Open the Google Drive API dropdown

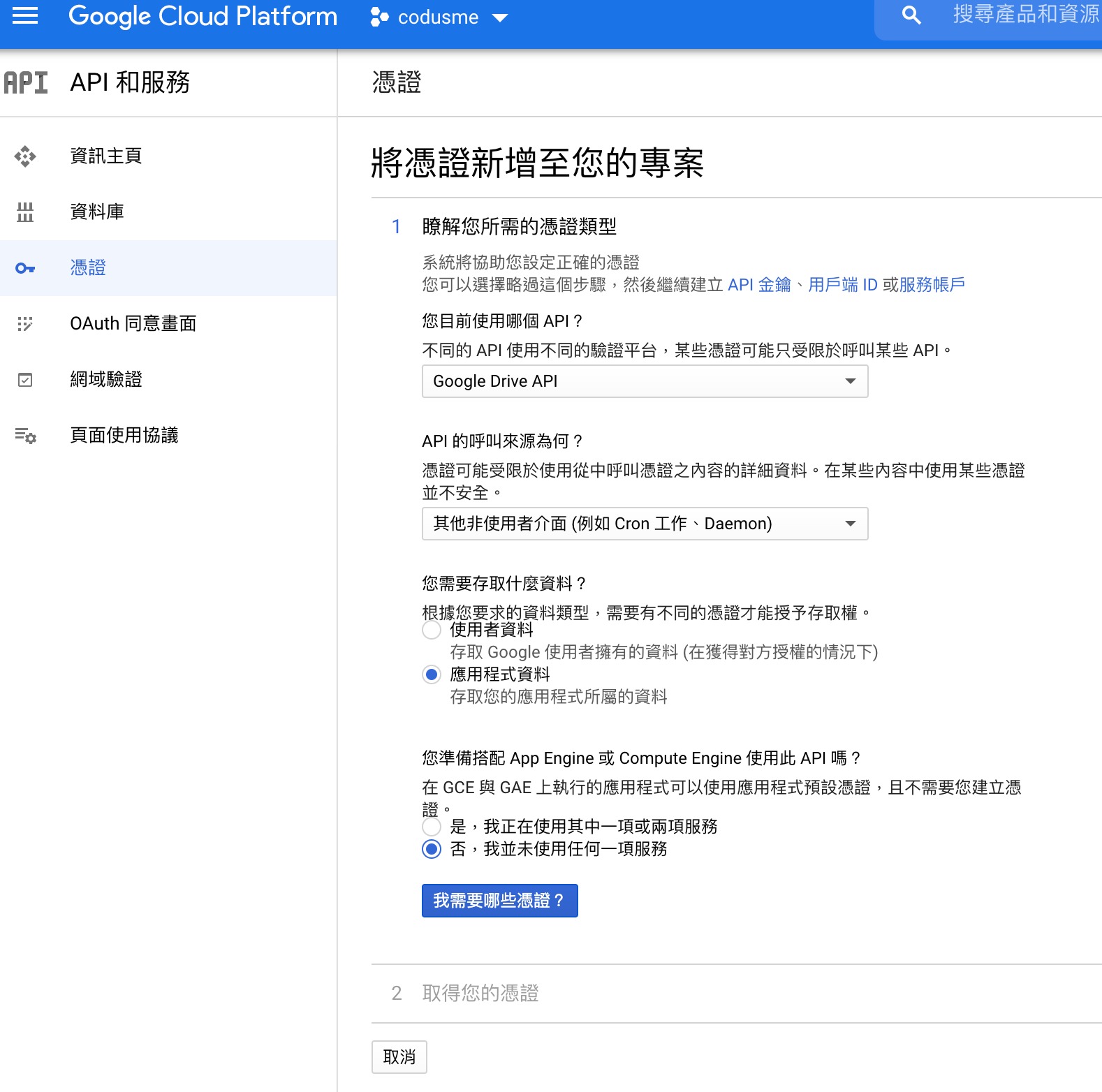tap(645, 381)
